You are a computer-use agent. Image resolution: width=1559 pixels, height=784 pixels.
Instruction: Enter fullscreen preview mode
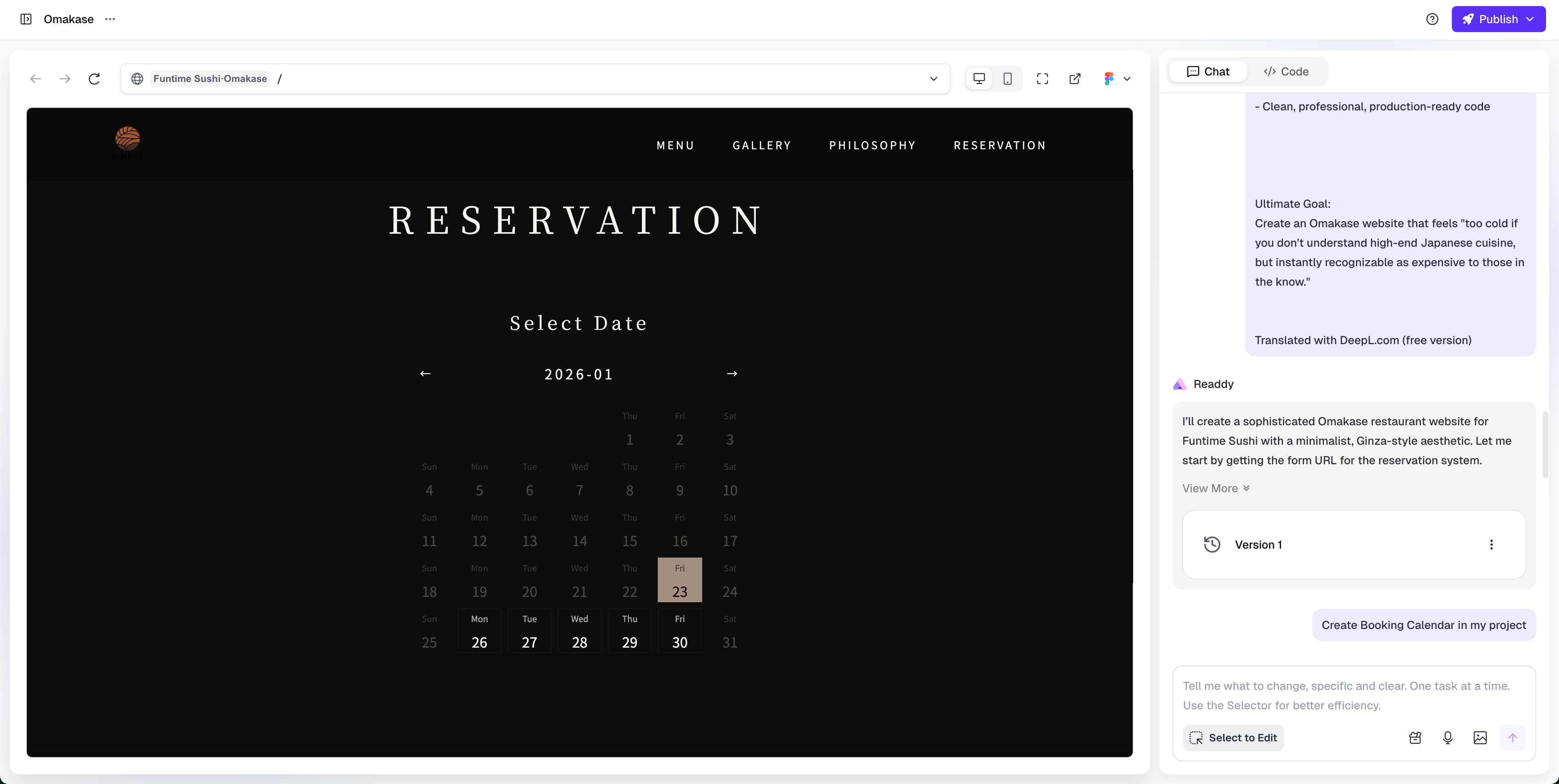pyautogui.click(x=1042, y=79)
